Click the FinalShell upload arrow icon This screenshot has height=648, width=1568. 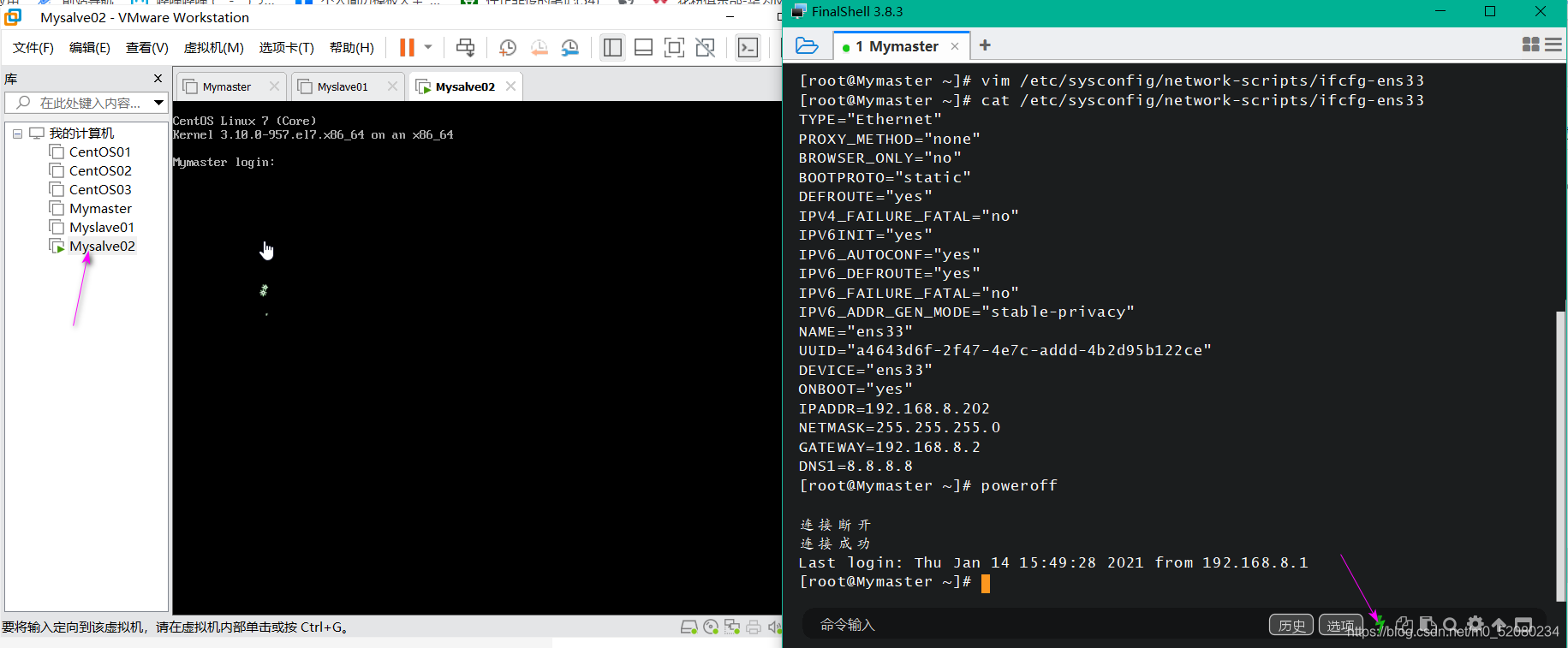(x=1499, y=625)
